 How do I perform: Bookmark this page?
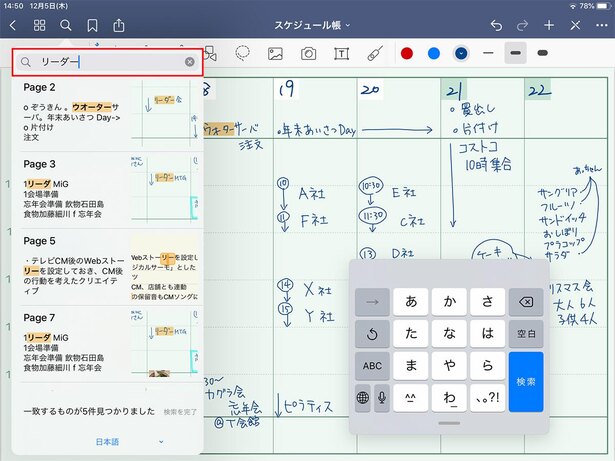click(x=92, y=26)
